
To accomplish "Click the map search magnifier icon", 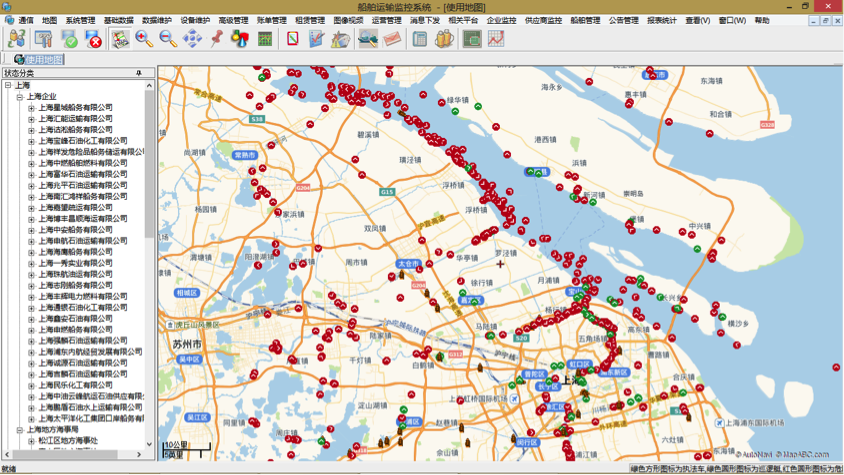I will (368, 39).
